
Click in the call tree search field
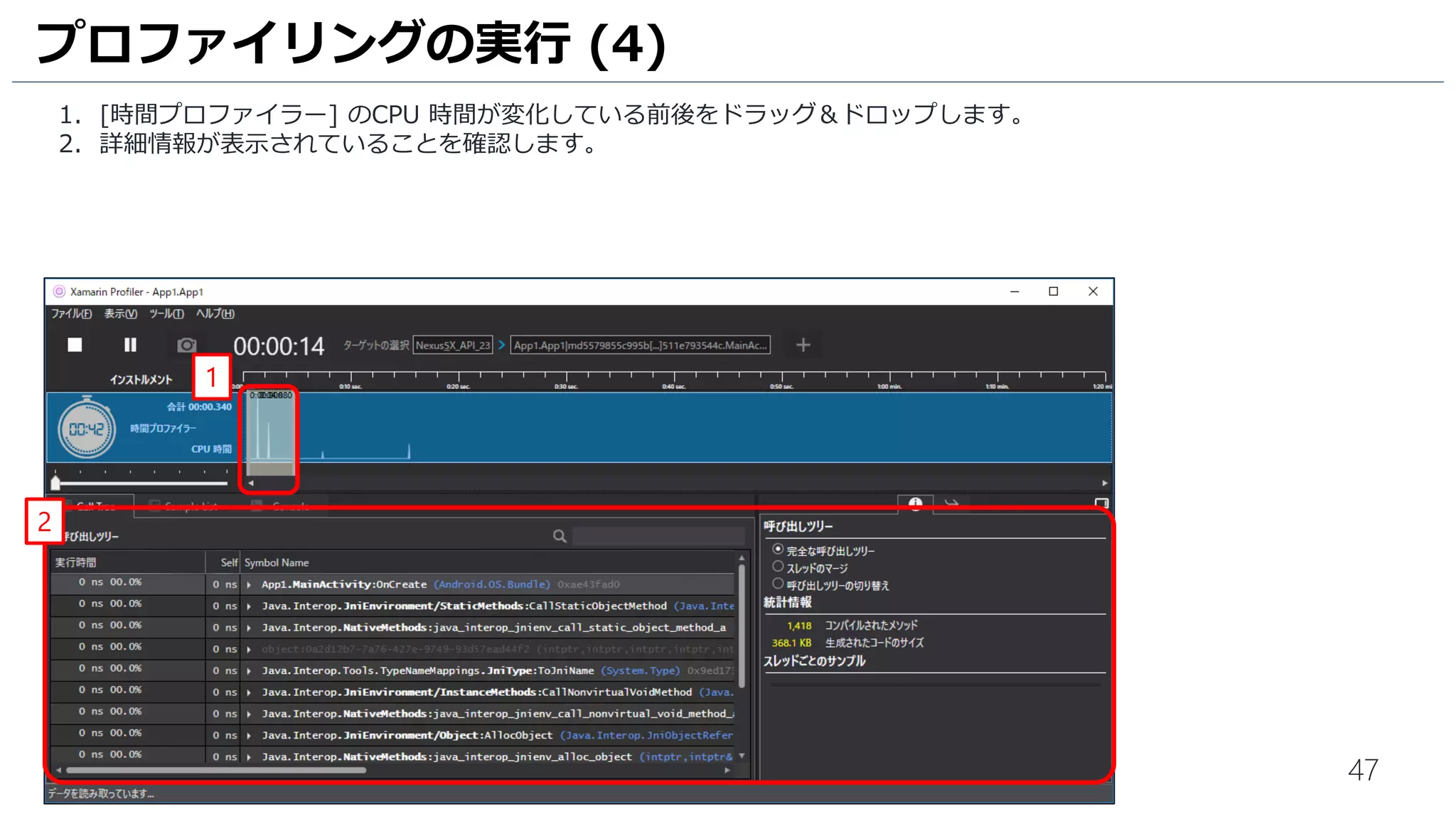[659, 536]
